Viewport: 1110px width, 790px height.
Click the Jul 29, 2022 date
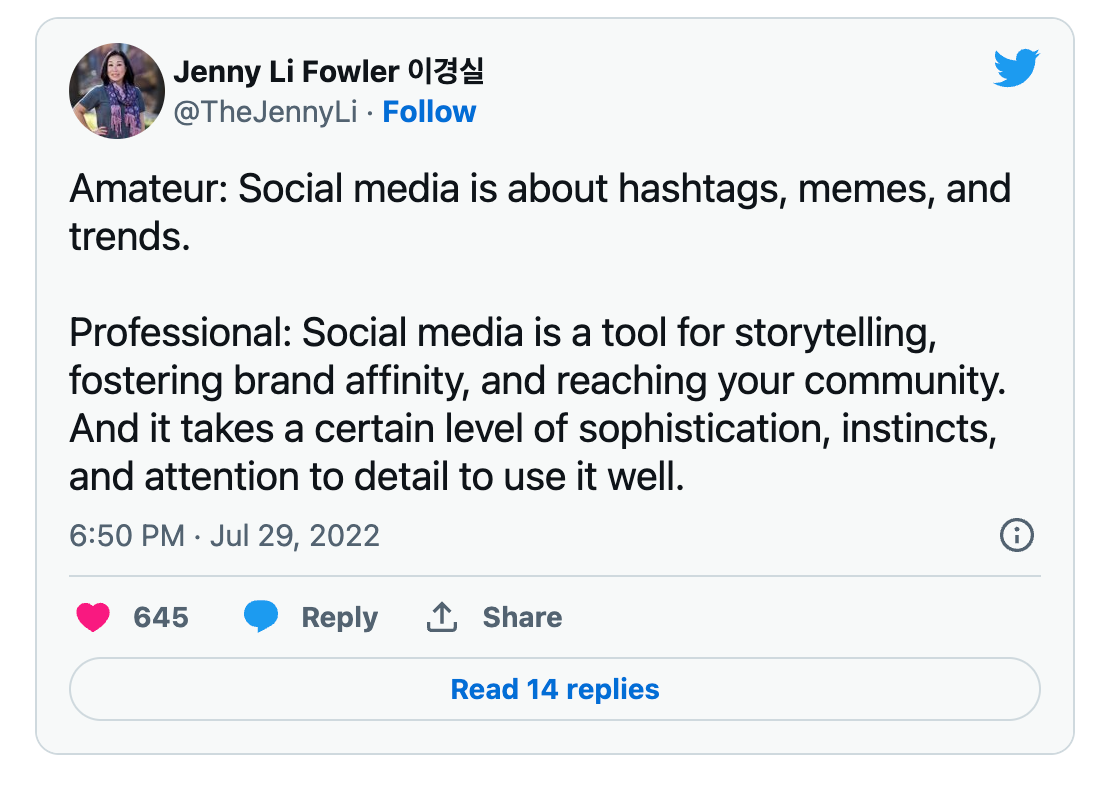coord(294,536)
